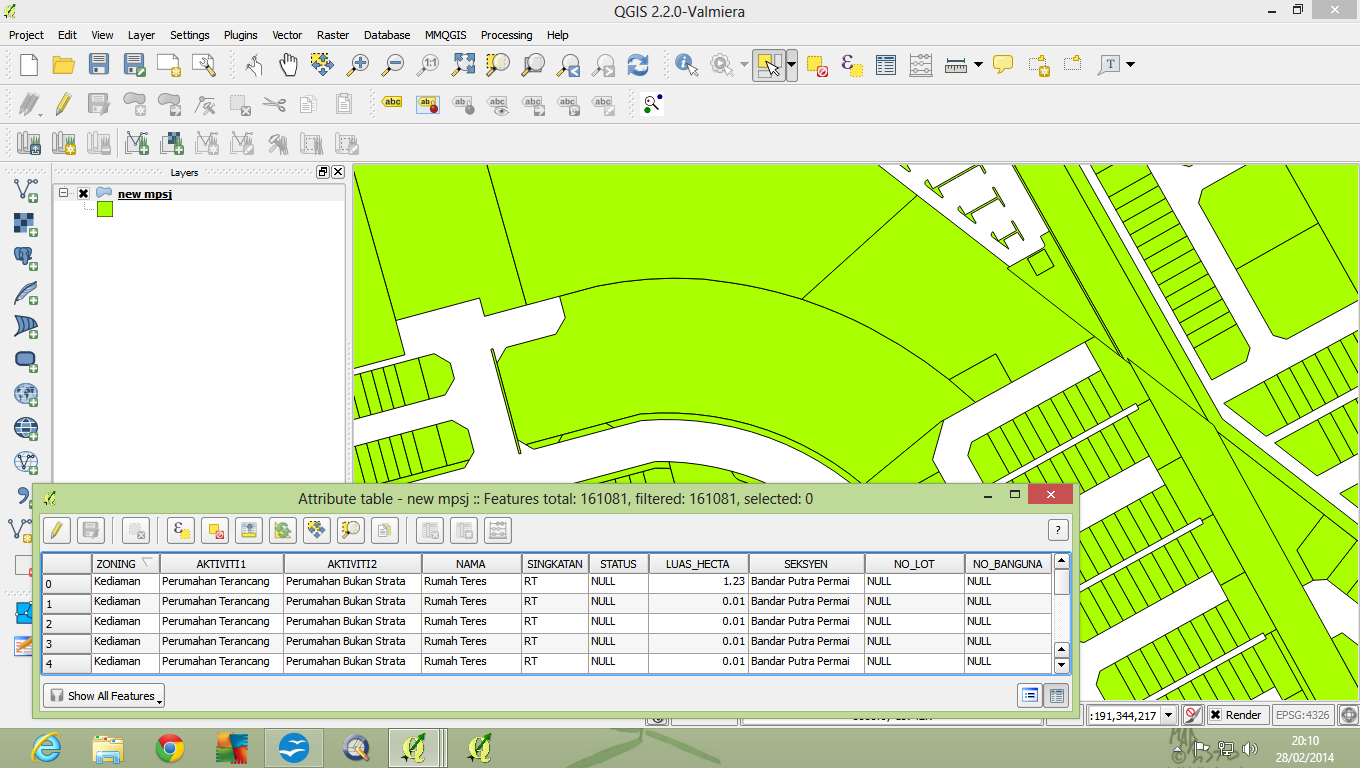Click the Zoom In magnifier tool

tap(357, 65)
